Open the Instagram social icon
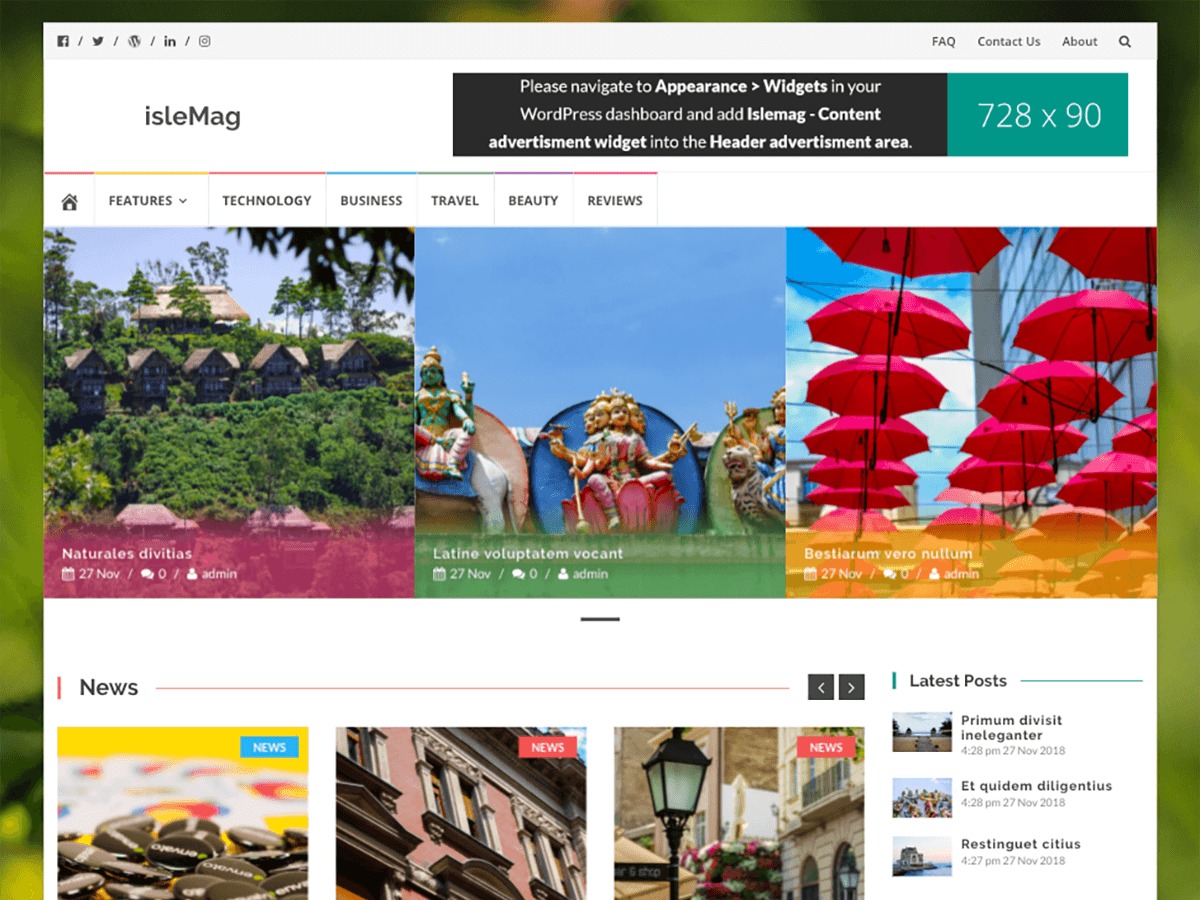The height and width of the screenshot is (900, 1200). click(204, 41)
